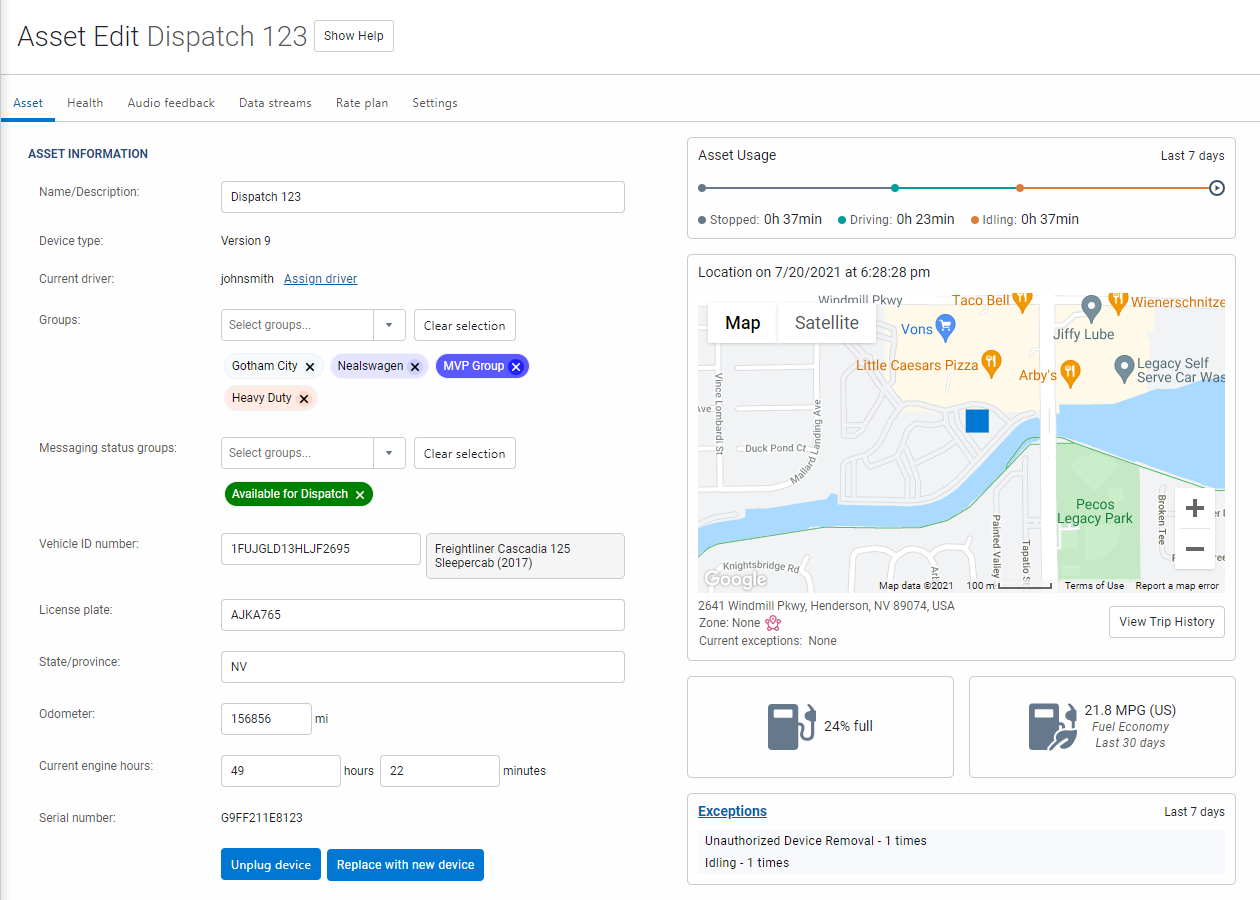This screenshot has height=900, width=1260.
Task: Click the orange idling marker on the usage bar
Action: [x=1019, y=187]
